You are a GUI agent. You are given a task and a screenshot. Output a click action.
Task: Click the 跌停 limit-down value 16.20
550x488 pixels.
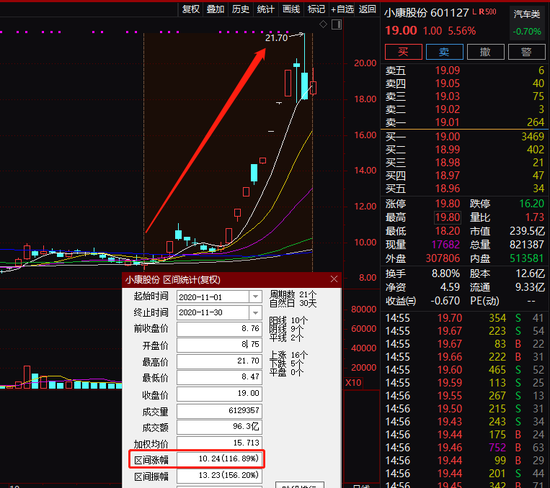coord(532,203)
